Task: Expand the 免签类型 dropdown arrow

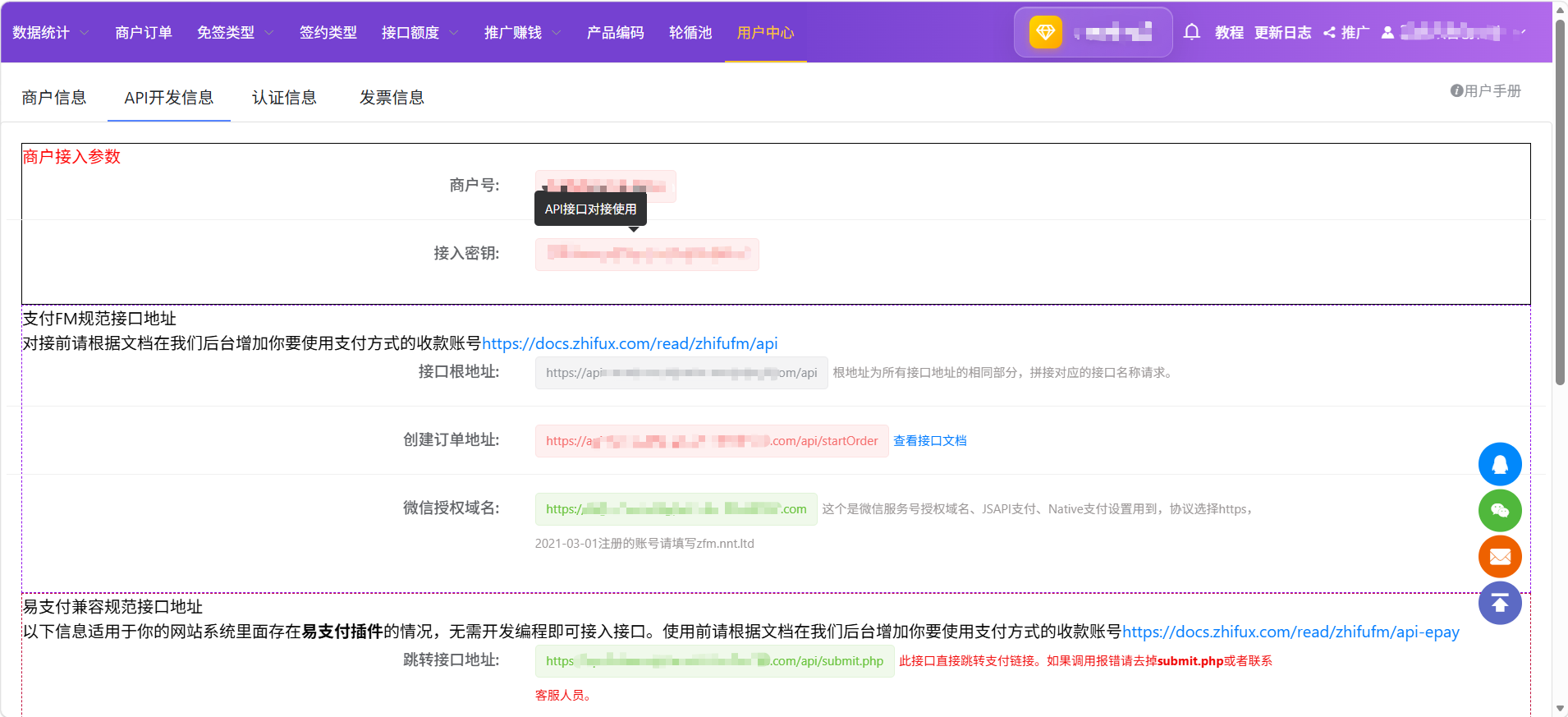Action: [268, 33]
